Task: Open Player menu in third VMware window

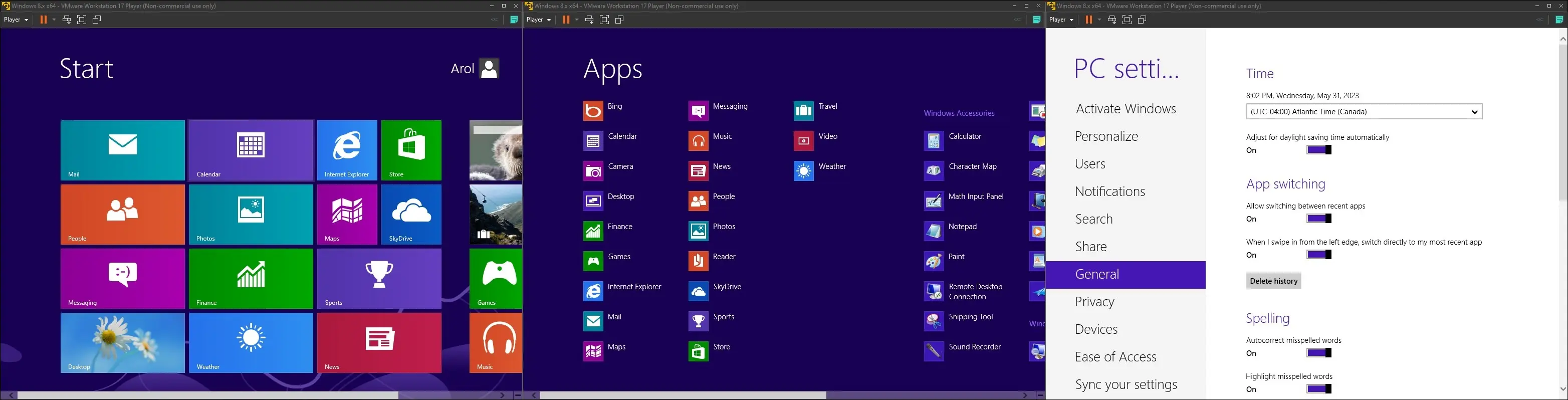Action: tap(1061, 20)
